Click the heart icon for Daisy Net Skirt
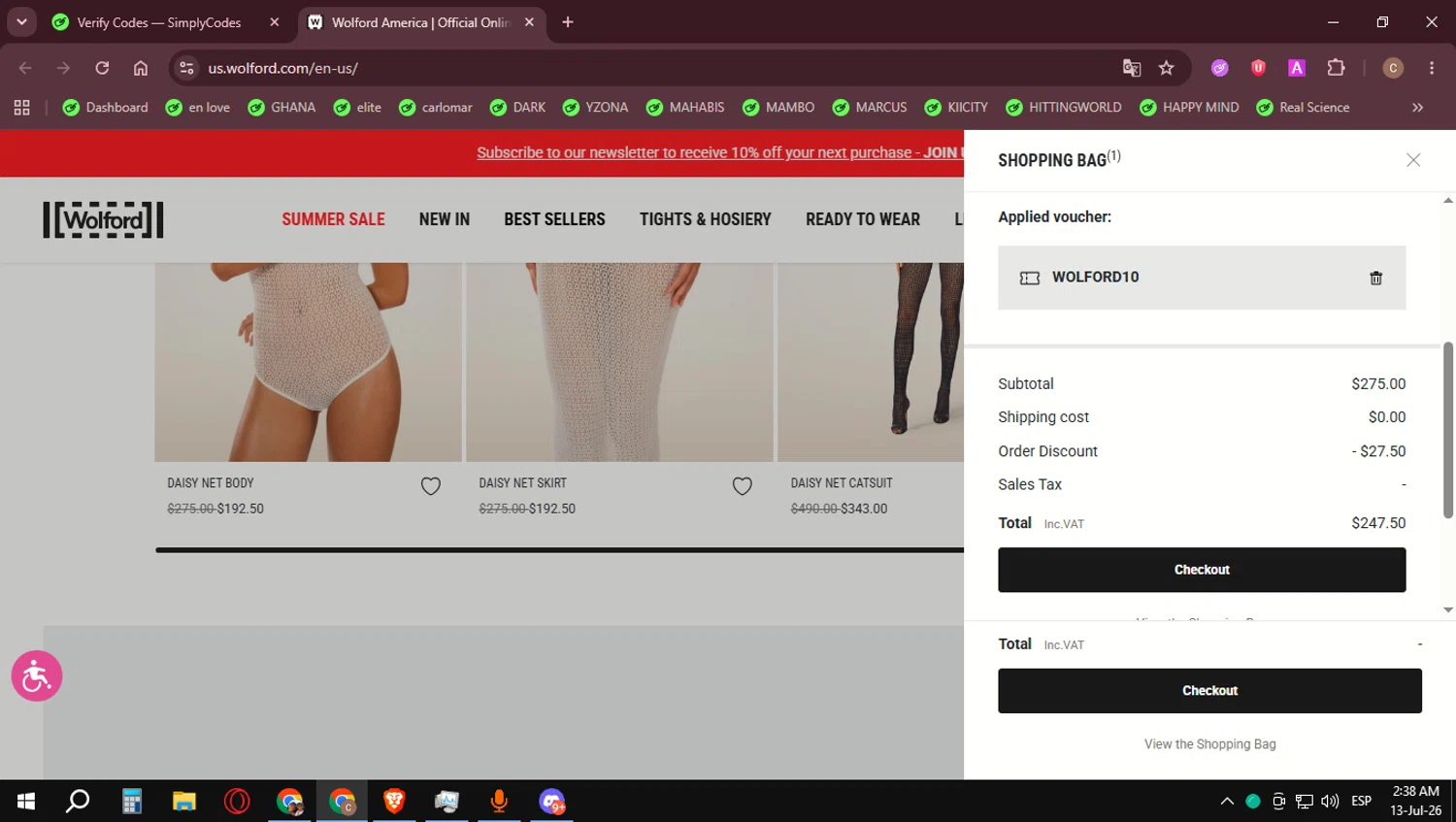1456x822 pixels. coord(743,486)
